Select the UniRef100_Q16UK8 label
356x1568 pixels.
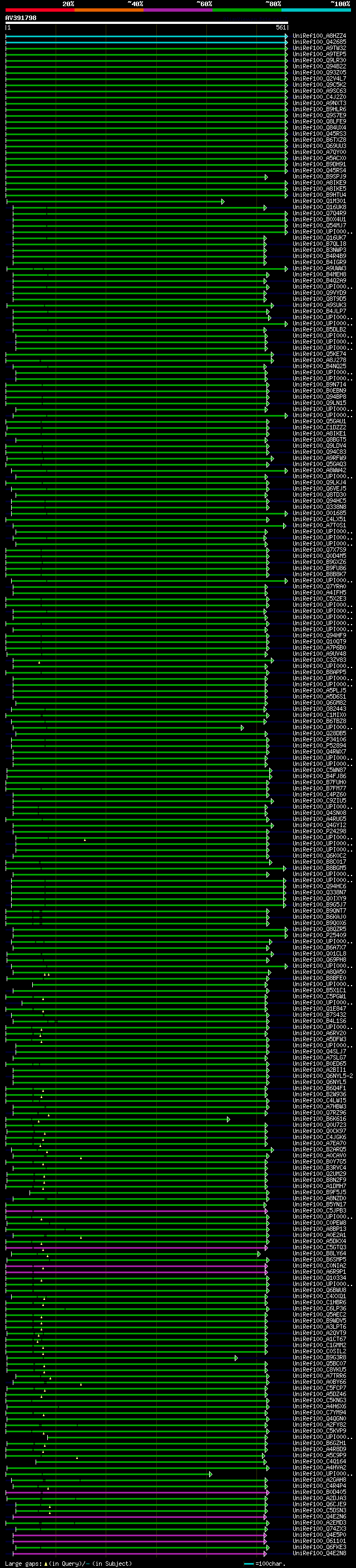(319, 207)
